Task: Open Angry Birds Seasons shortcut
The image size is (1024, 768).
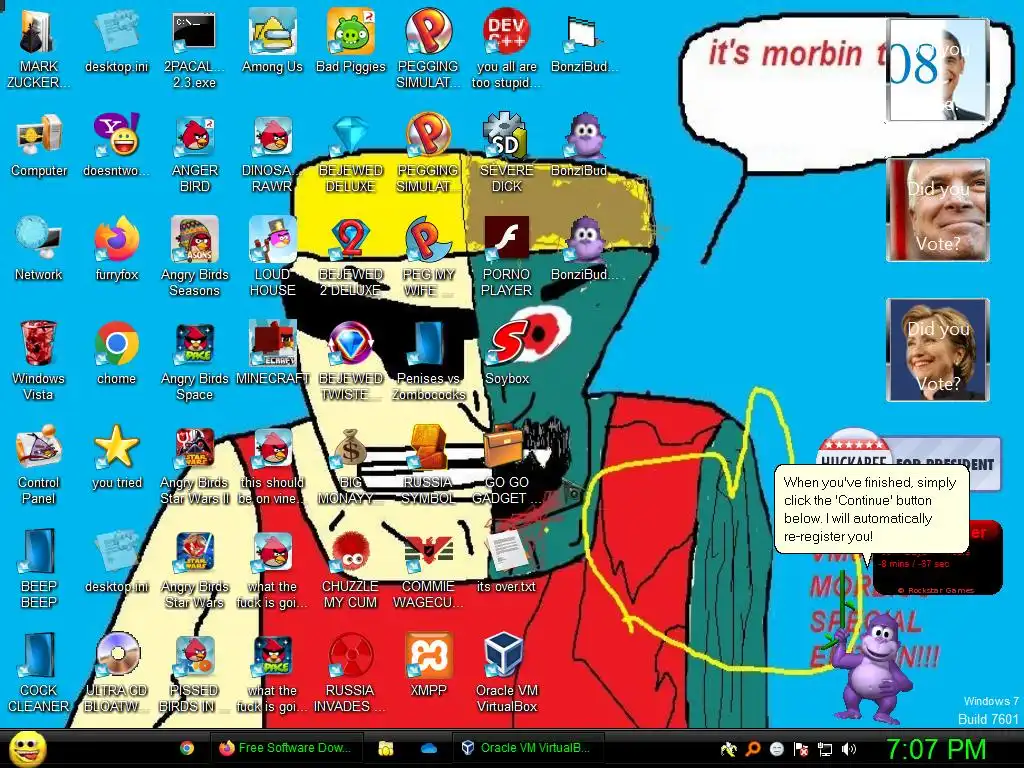Action: click(x=194, y=257)
